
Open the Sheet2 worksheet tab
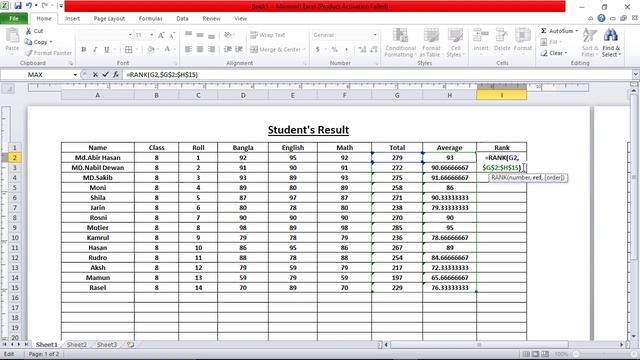tap(77, 344)
